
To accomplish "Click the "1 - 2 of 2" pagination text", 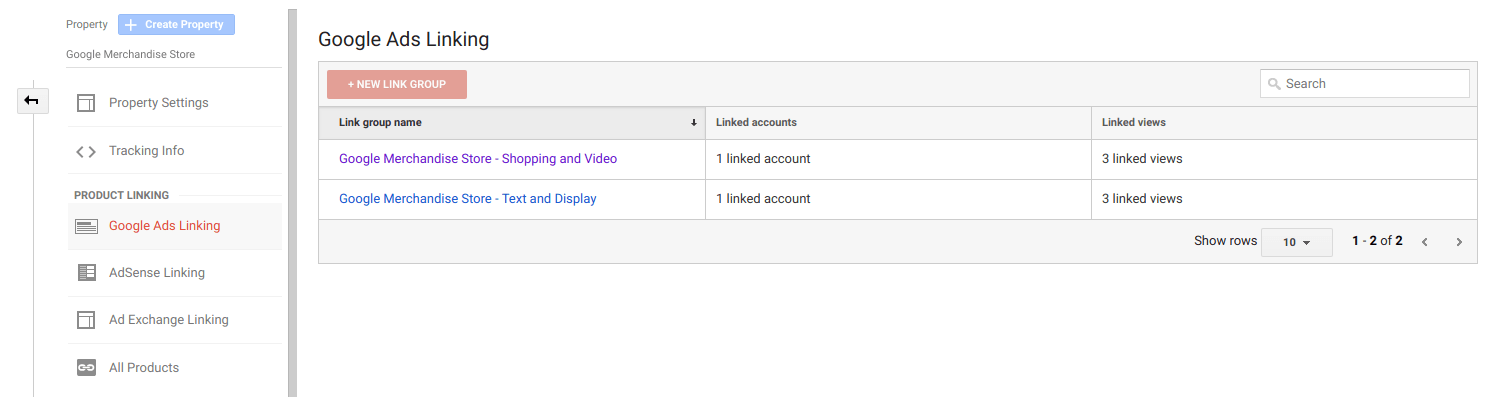I will (1377, 241).
